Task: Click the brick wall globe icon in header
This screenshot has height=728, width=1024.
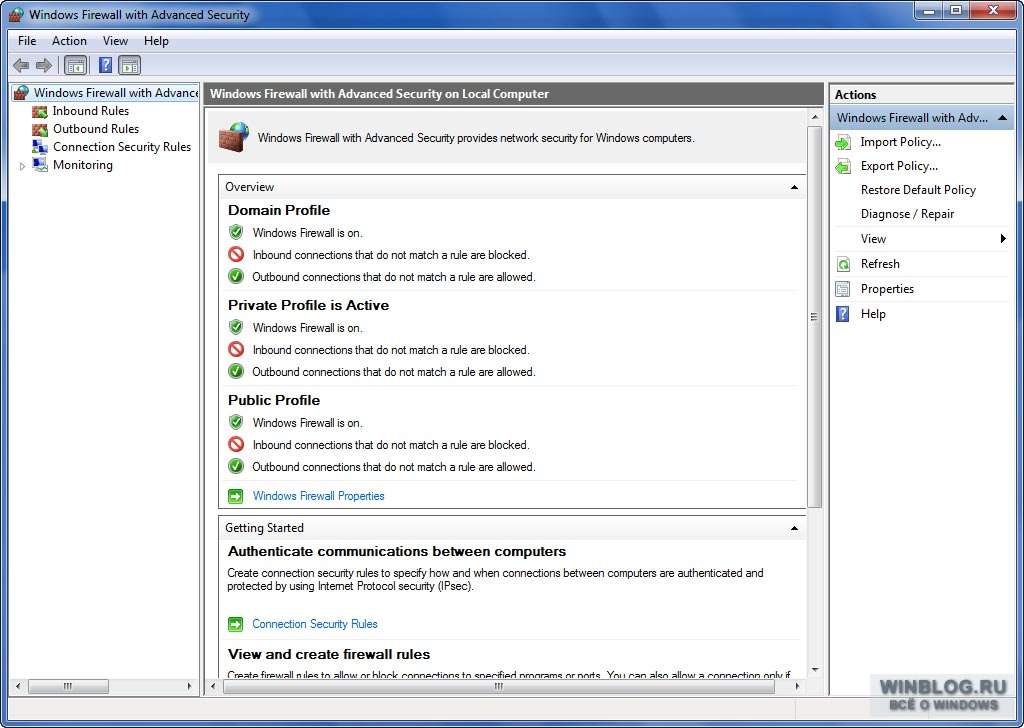Action: point(234,137)
